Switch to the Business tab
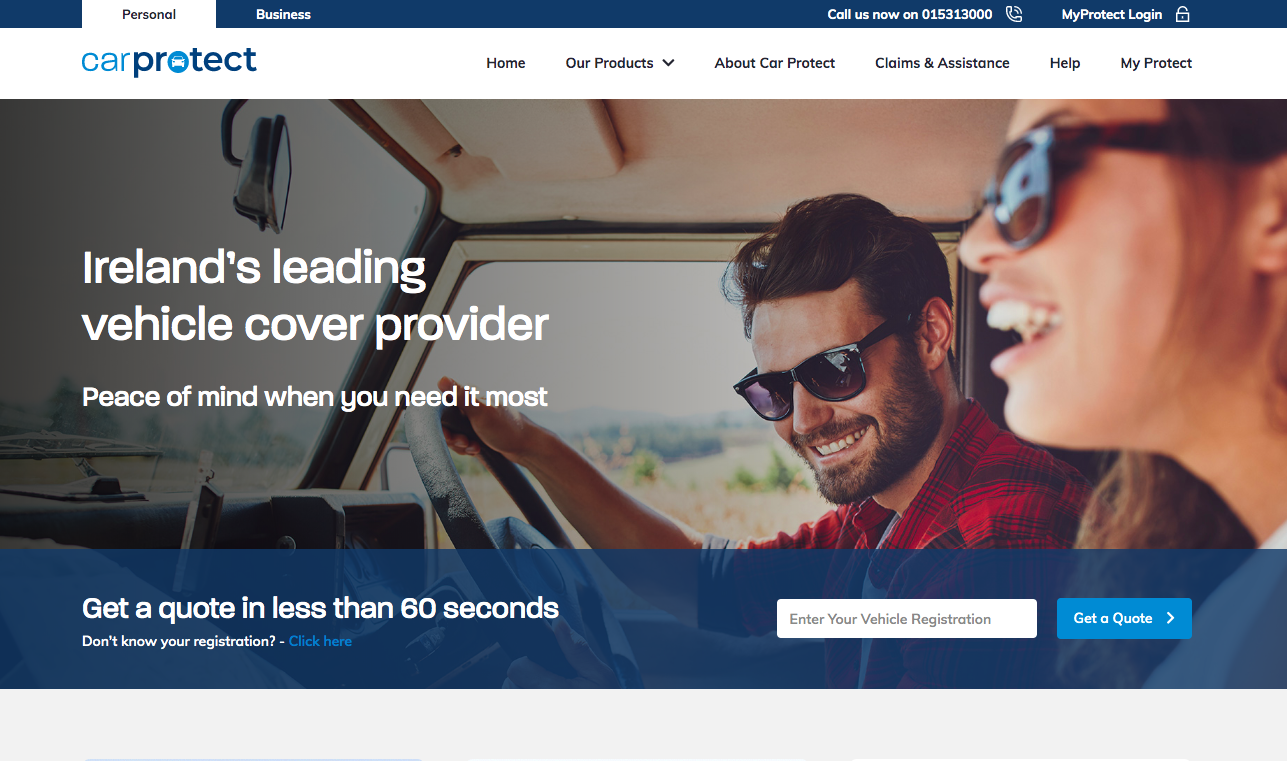The height and width of the screenshot is (761, 1287). [x=283, y=14]
